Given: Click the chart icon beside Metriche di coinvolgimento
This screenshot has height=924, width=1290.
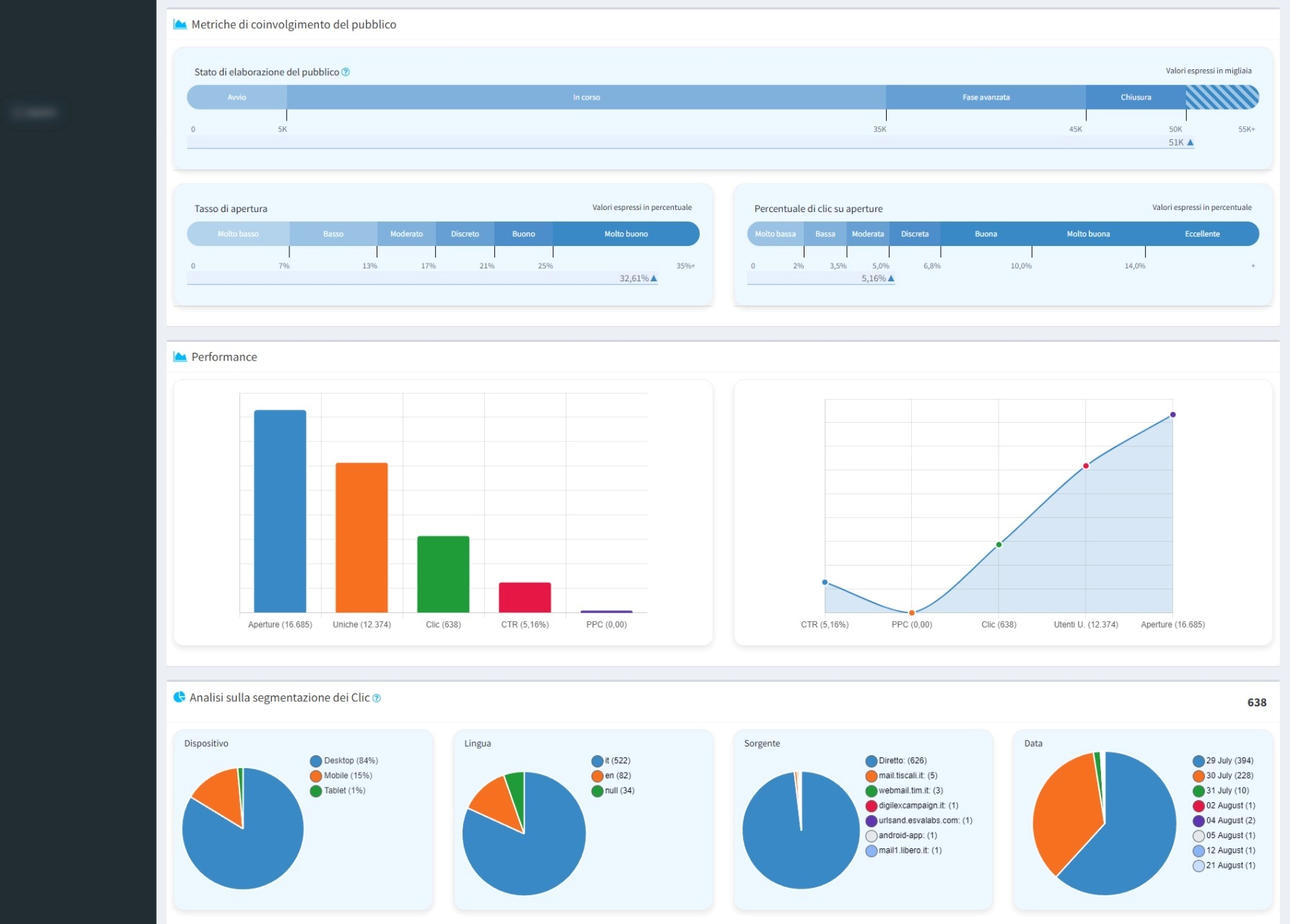Looking at the screenshot, I should point(180,25).
